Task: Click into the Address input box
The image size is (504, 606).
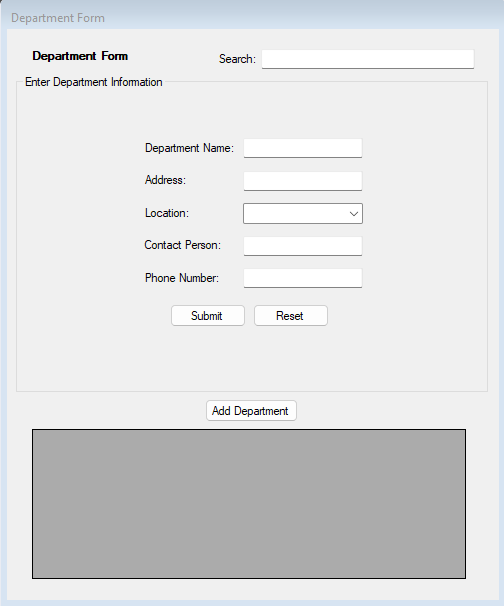Action: tap(303, 181)
